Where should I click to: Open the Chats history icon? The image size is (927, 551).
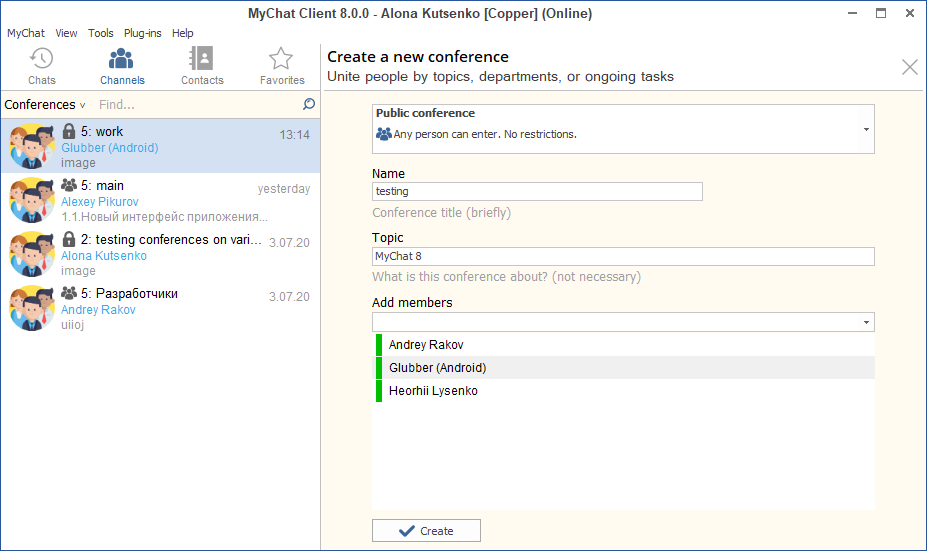point(41,59)
